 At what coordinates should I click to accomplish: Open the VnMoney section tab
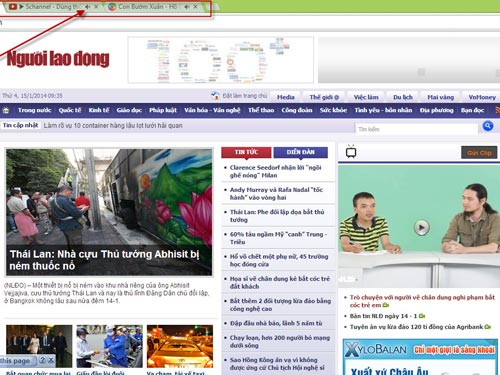(482, 97)
